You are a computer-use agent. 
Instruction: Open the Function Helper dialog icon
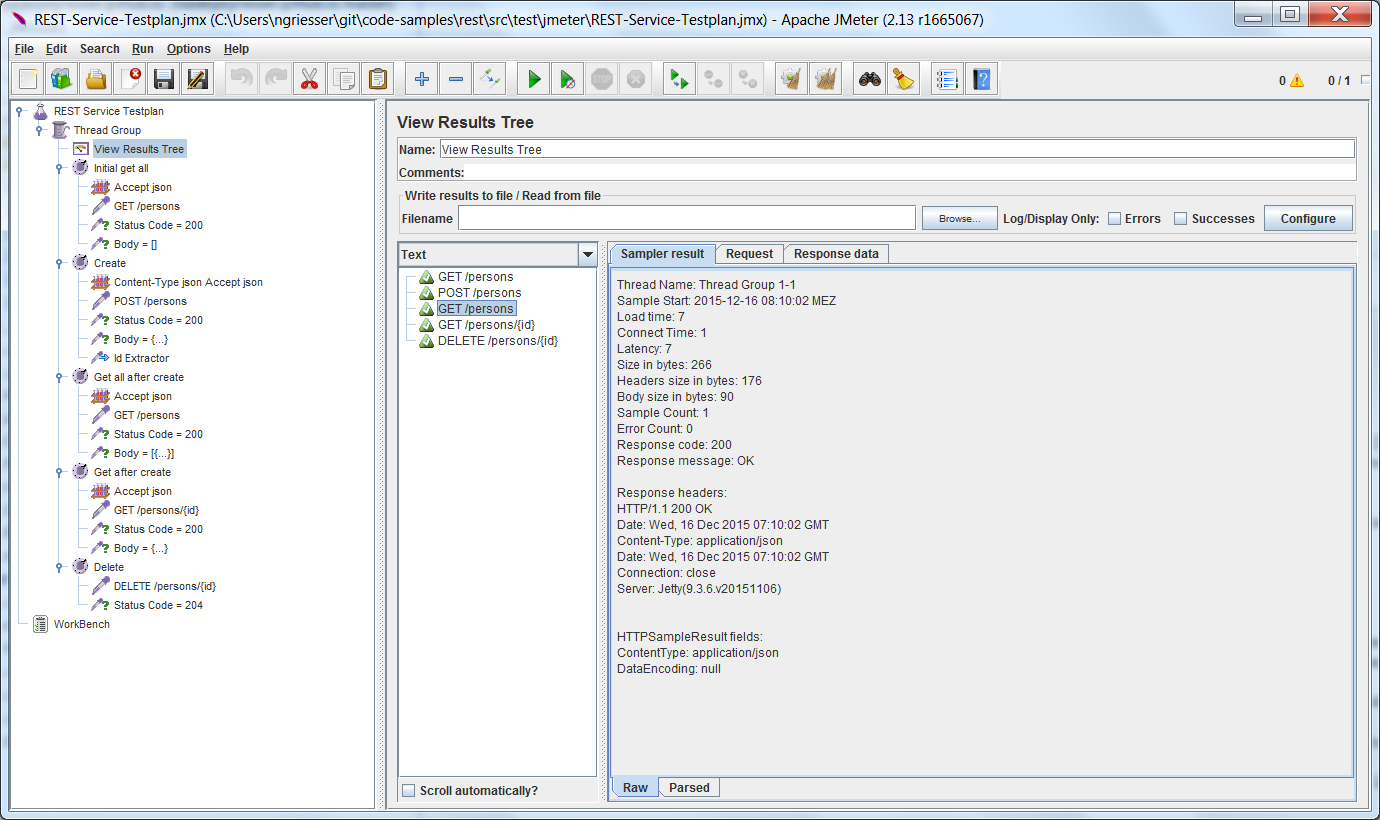point(948,79)
